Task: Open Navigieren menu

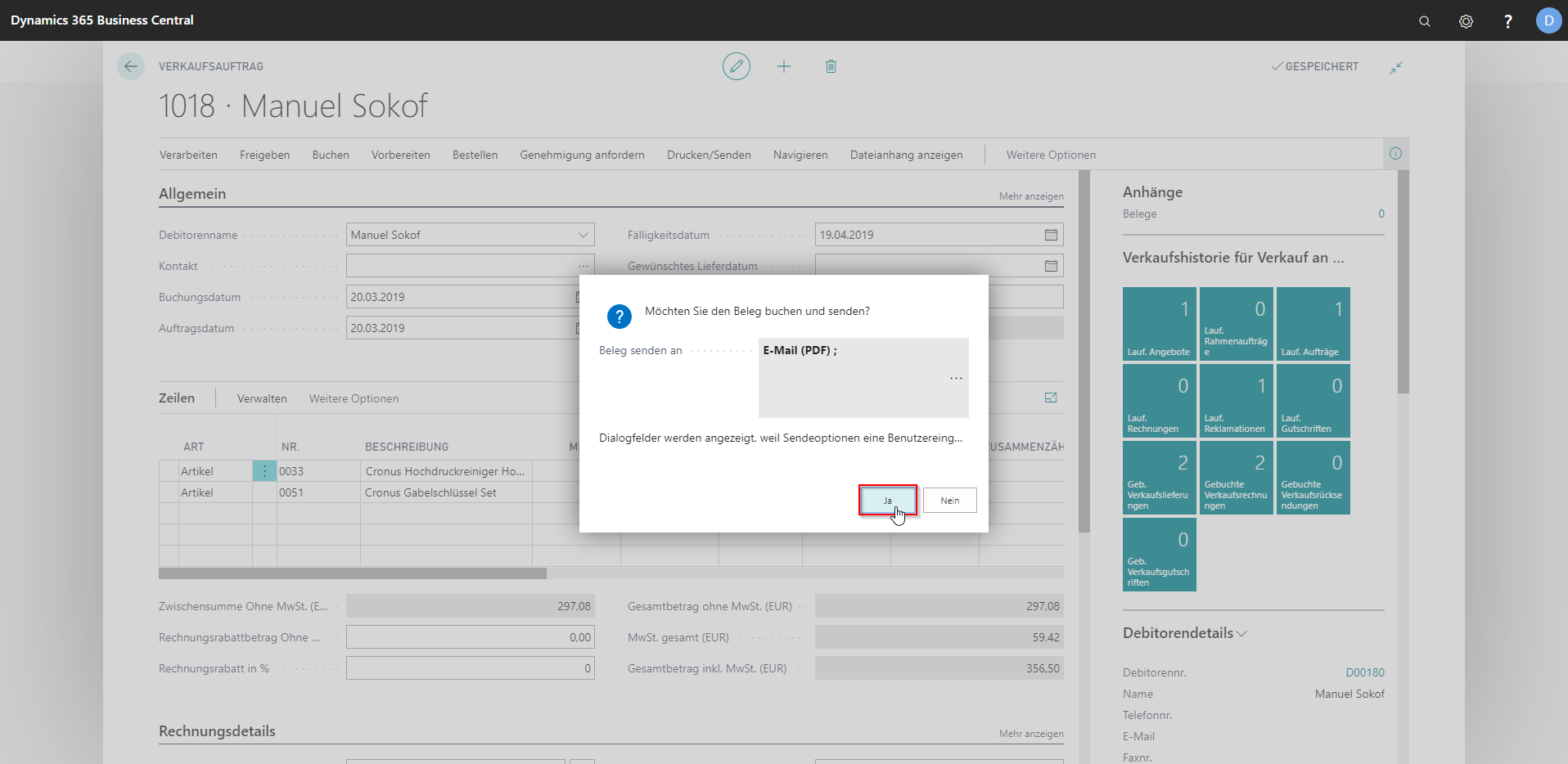Action: click(800, 155)
